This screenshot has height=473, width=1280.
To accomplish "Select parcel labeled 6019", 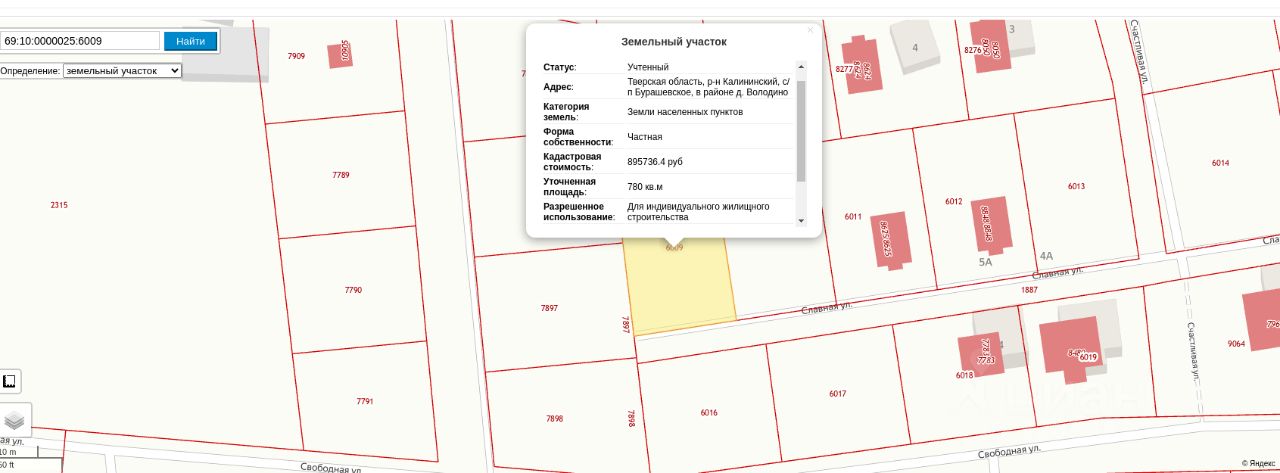I will [1088, 357].
